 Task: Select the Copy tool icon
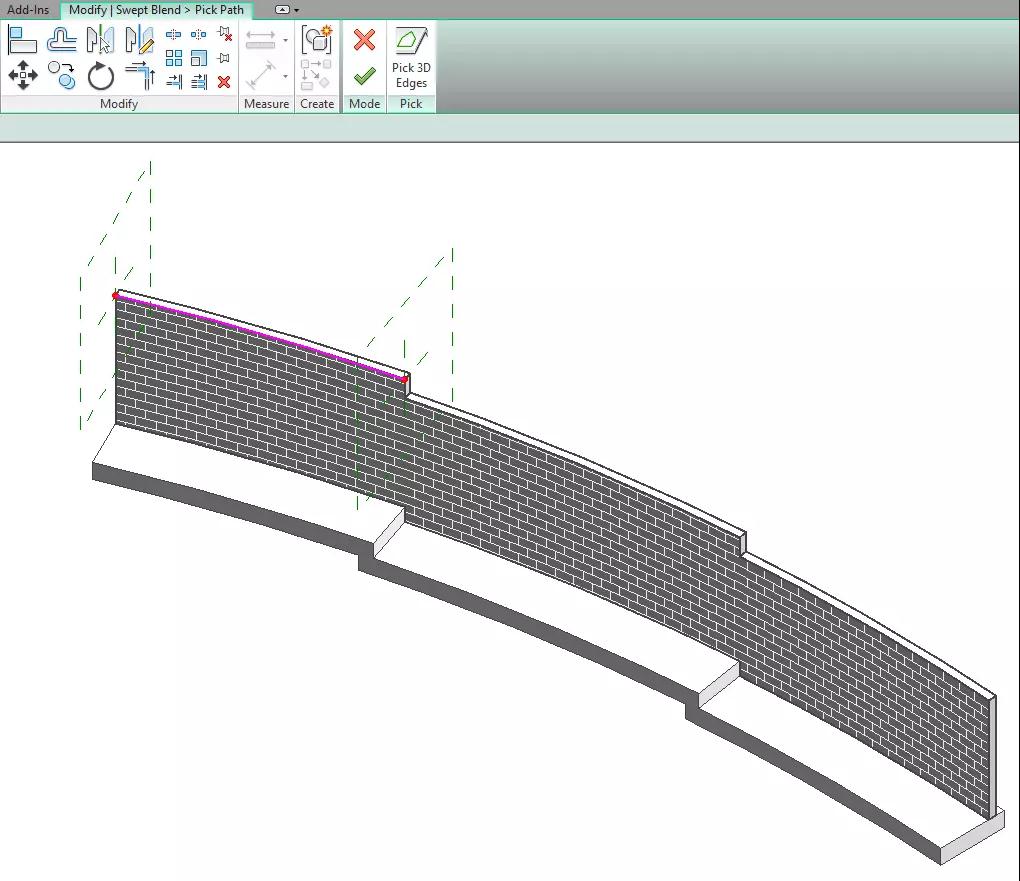click(x=62, y=75)
